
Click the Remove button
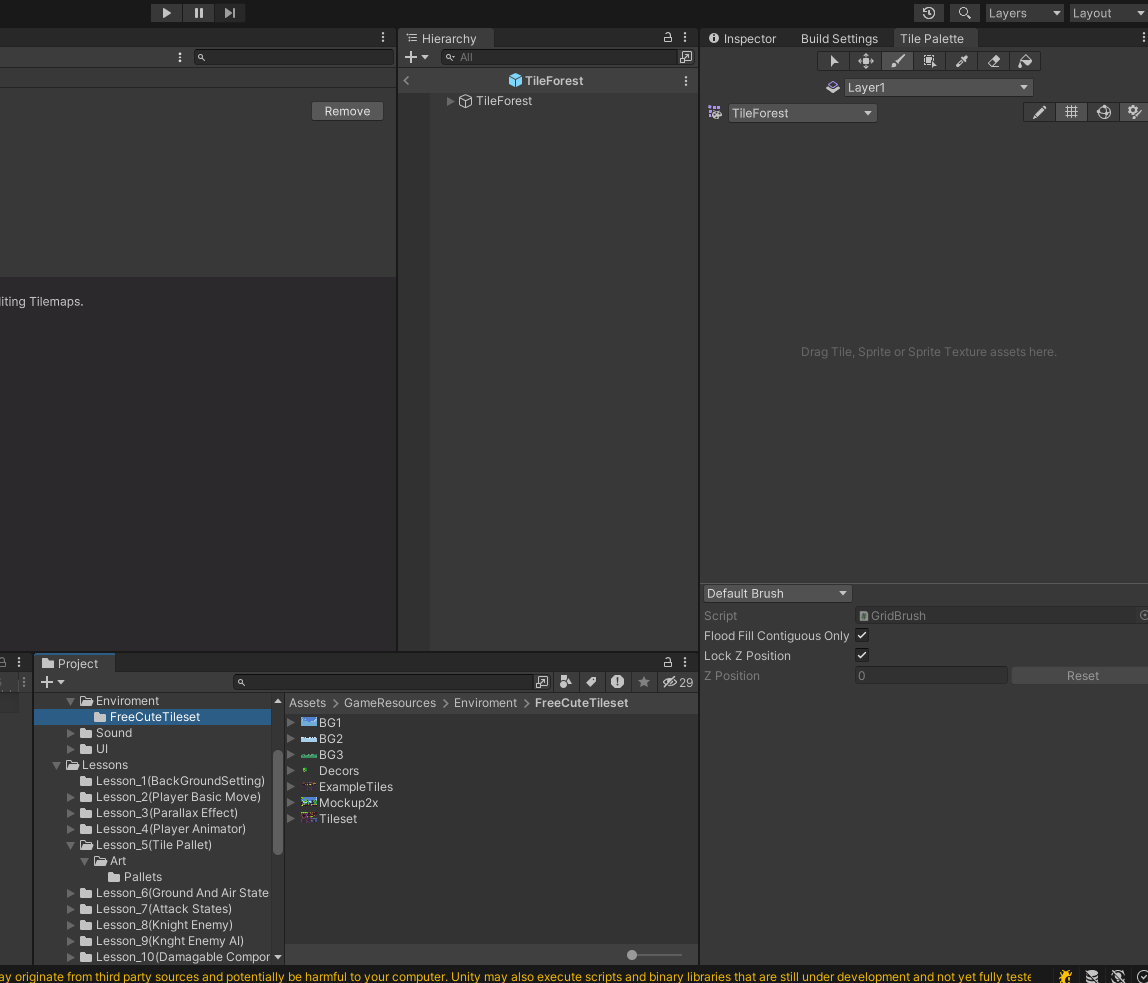[347, 111]
